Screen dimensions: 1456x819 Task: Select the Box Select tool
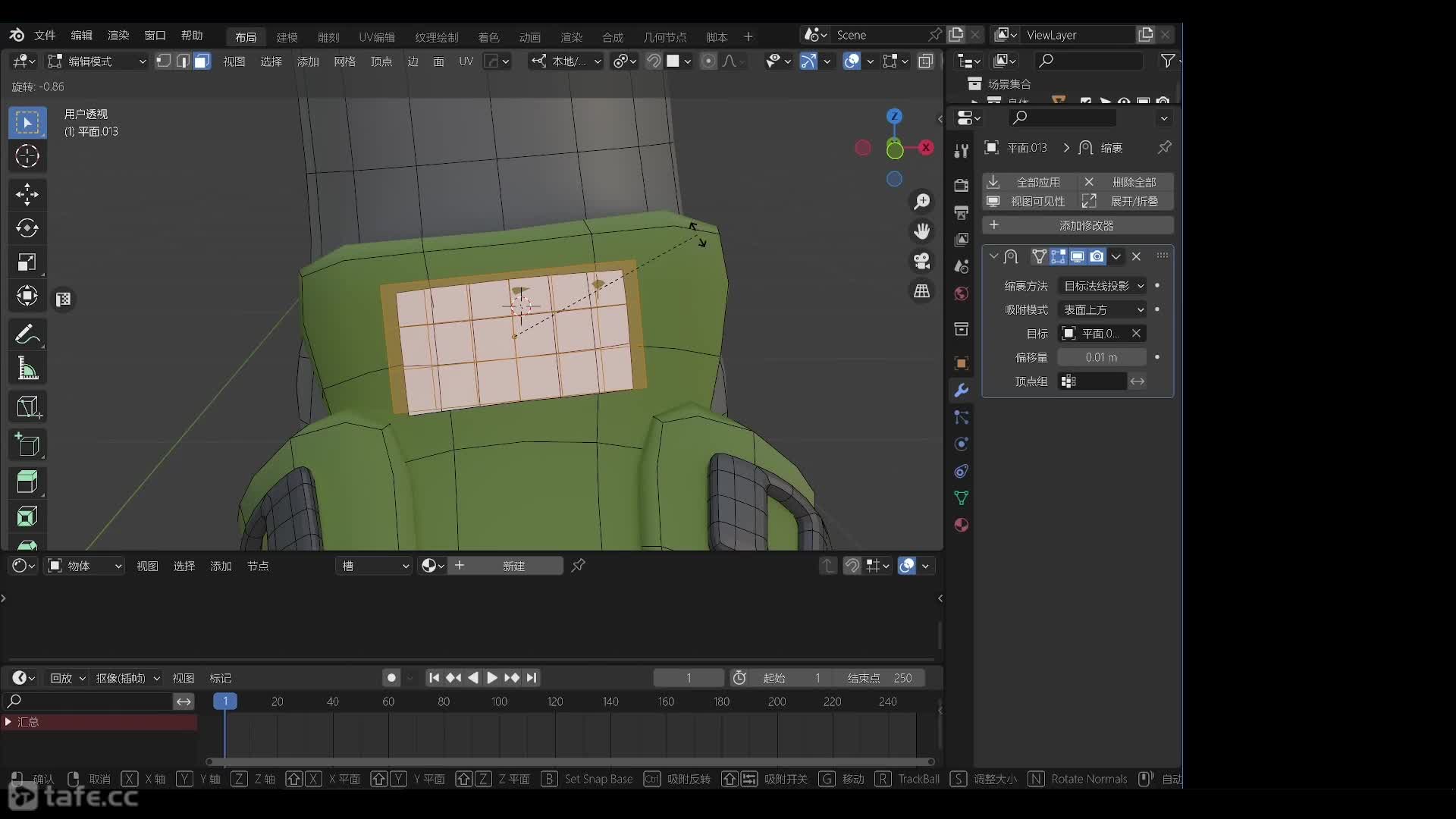coord(27,122)
